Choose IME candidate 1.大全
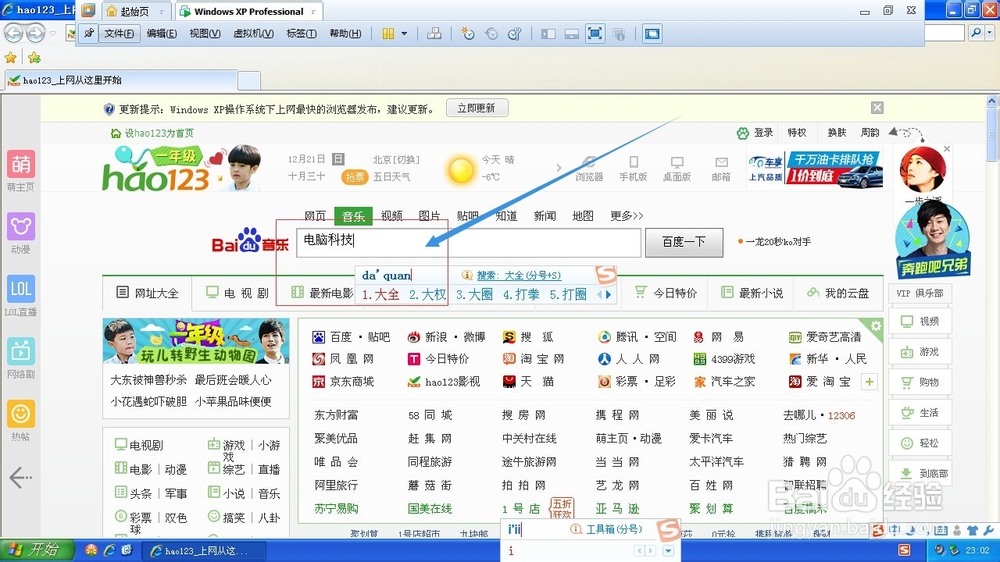 click(381, 295)
